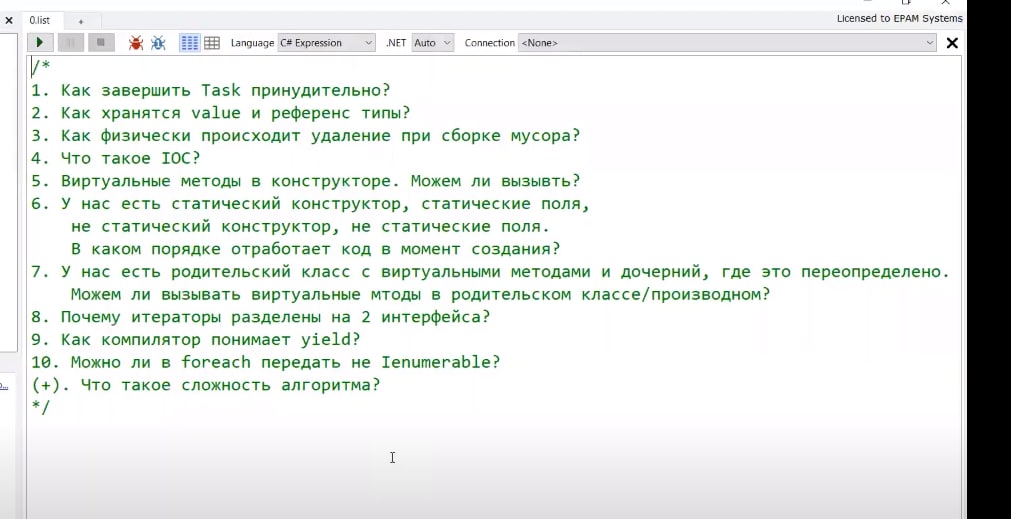Click the Licensed to EPAM Systems text
The height and width of the screenshot is (519, 1011).
(899, 19)
